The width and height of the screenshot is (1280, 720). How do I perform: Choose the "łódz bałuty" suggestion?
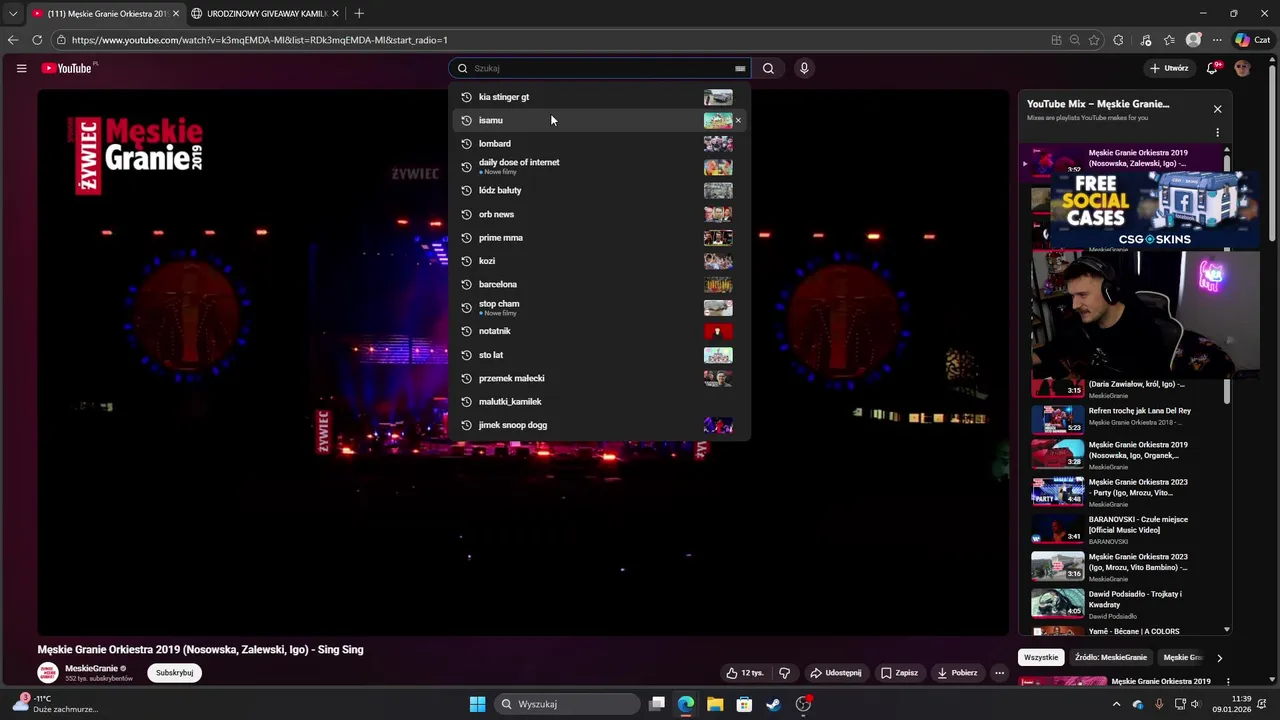tap(600, 190)
